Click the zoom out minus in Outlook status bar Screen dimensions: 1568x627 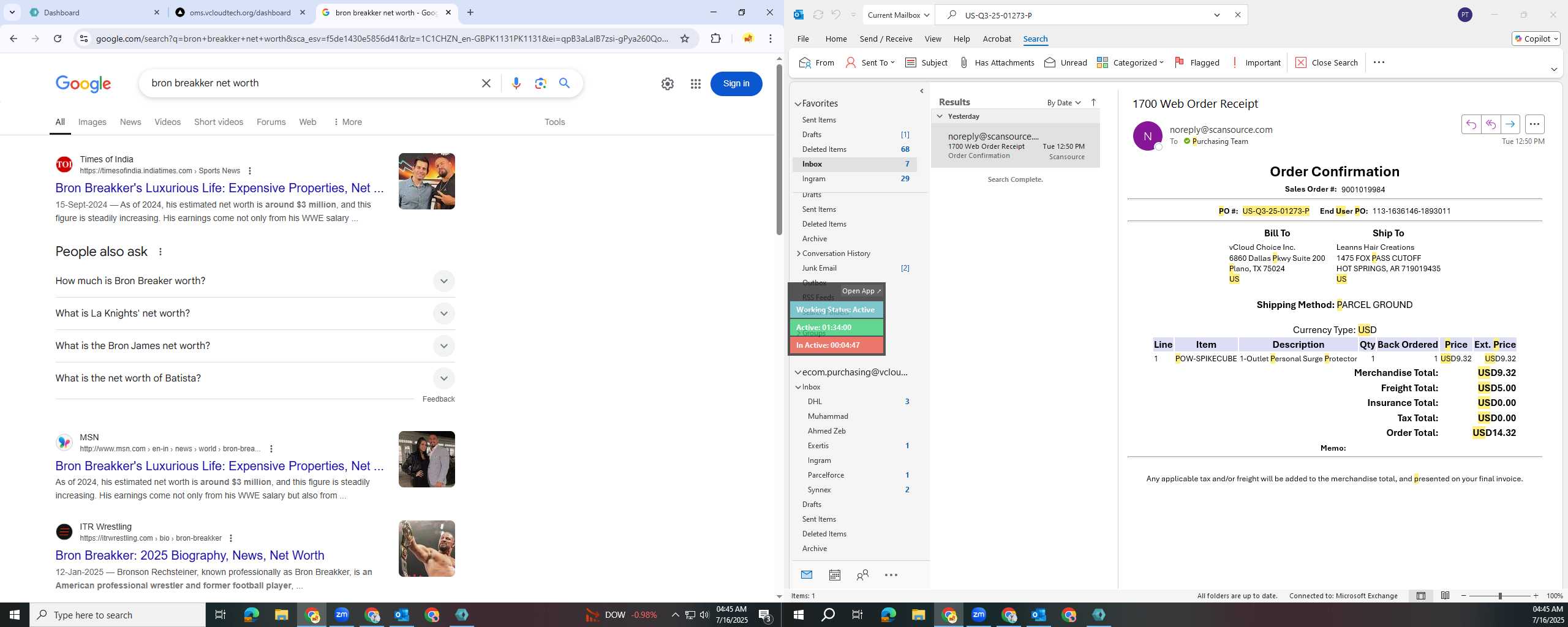[x=1464, y=596]
